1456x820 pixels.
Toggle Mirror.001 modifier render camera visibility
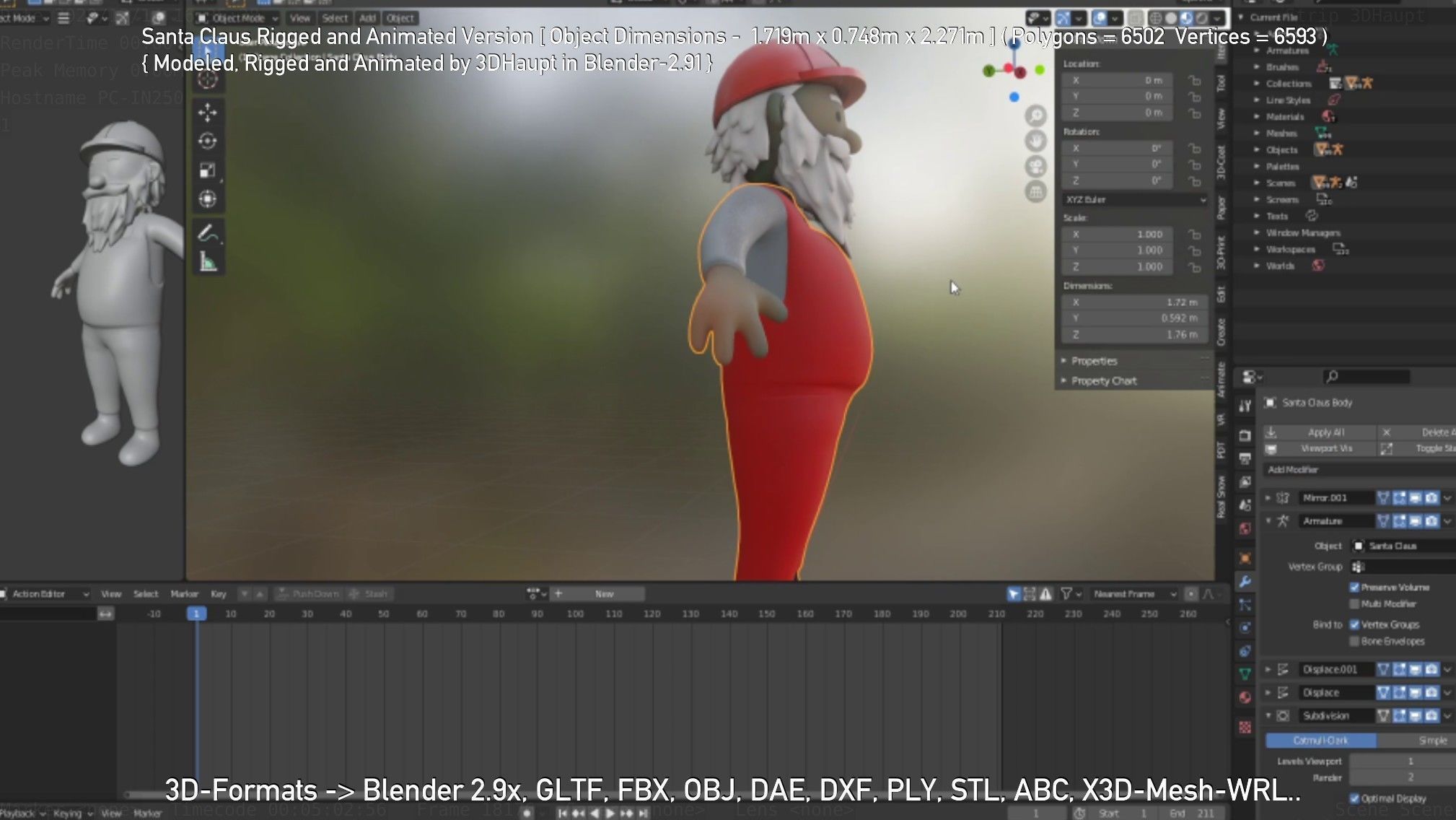[x=1431, y=498]
